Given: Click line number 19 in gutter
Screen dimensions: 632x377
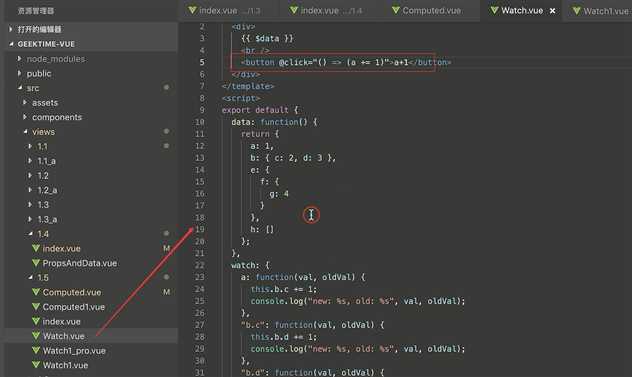Looking at the screenshot, I should 200,229.
